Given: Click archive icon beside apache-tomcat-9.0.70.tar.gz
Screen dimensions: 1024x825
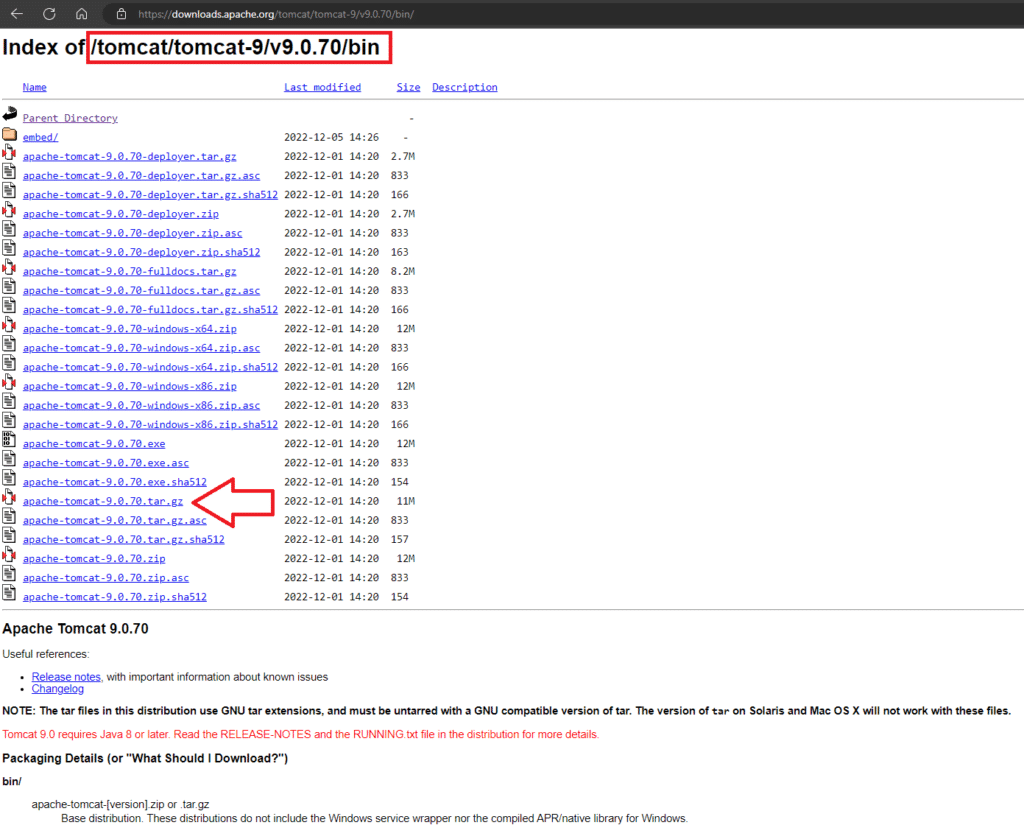Looking at the screenshot, I should click(x=9, y=498).
